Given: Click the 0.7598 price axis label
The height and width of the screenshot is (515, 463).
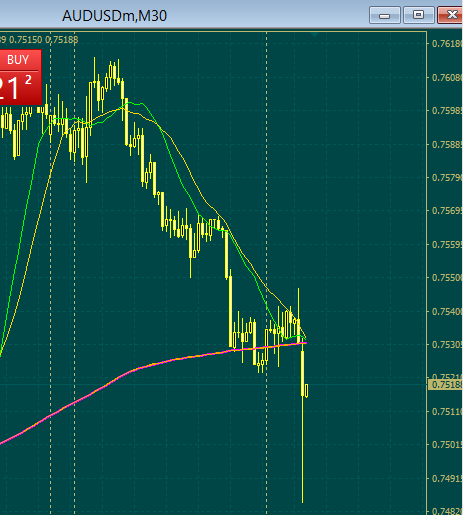Looking at the screenshot, I should pyautogui.click(x=447, y=111).
